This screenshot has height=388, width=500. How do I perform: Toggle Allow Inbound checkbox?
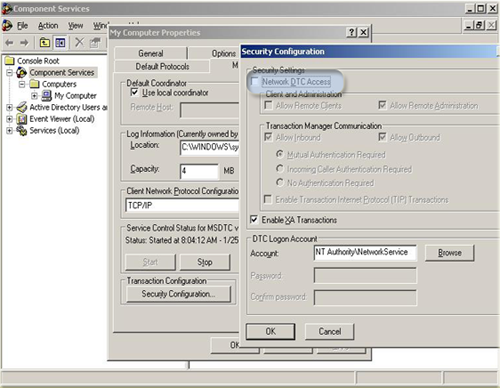pos(268,137)
